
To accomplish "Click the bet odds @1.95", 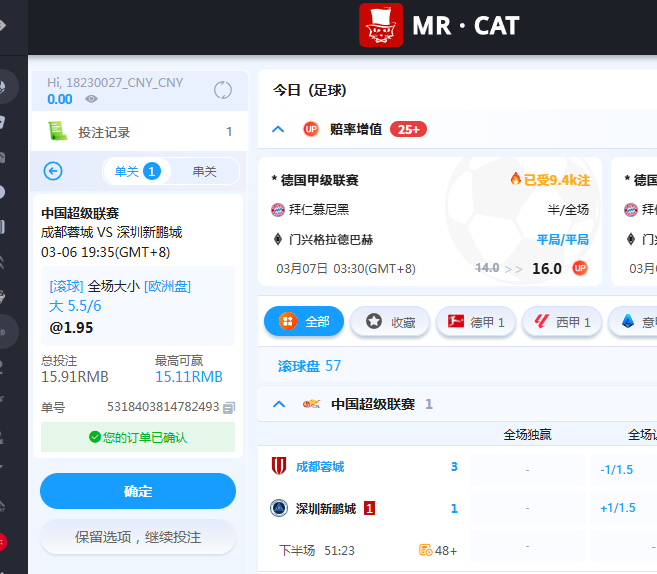I will point(71,328).
